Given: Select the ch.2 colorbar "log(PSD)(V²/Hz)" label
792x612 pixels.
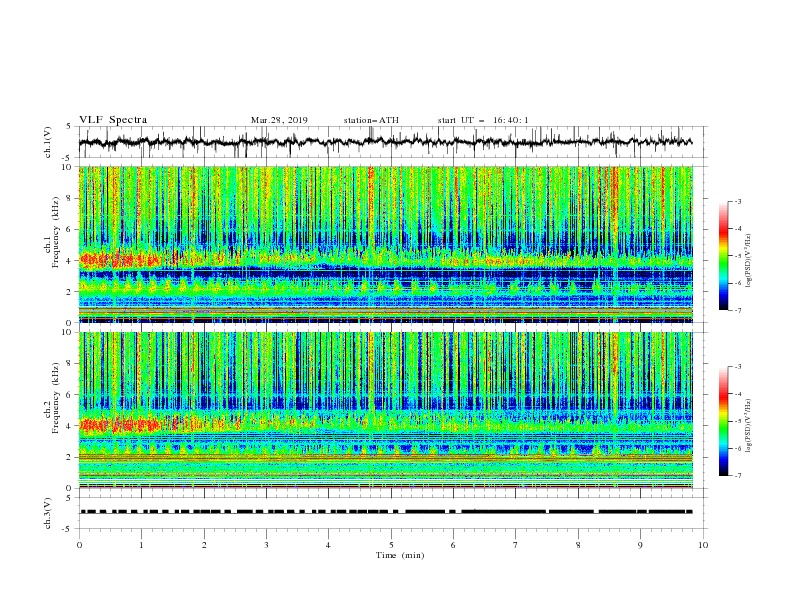Looking at the screenshot, I should click(750, 425).
